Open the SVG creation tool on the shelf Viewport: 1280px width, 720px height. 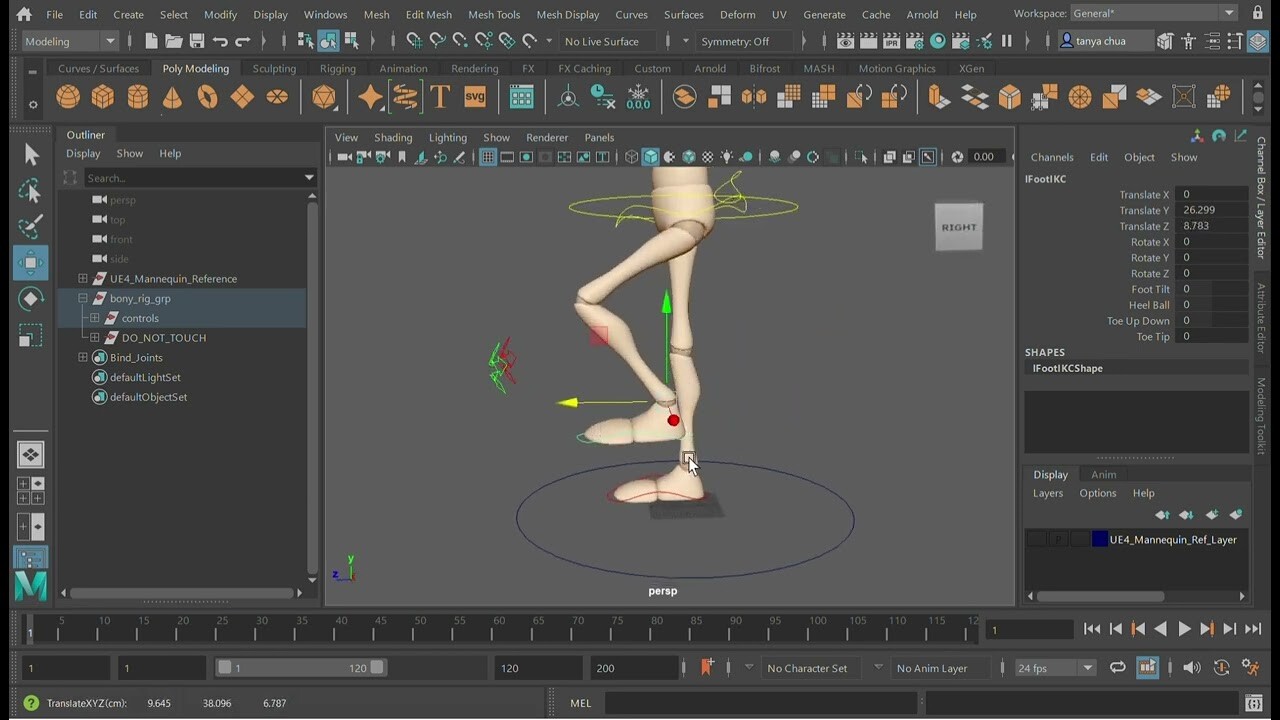tap(473, 96)
